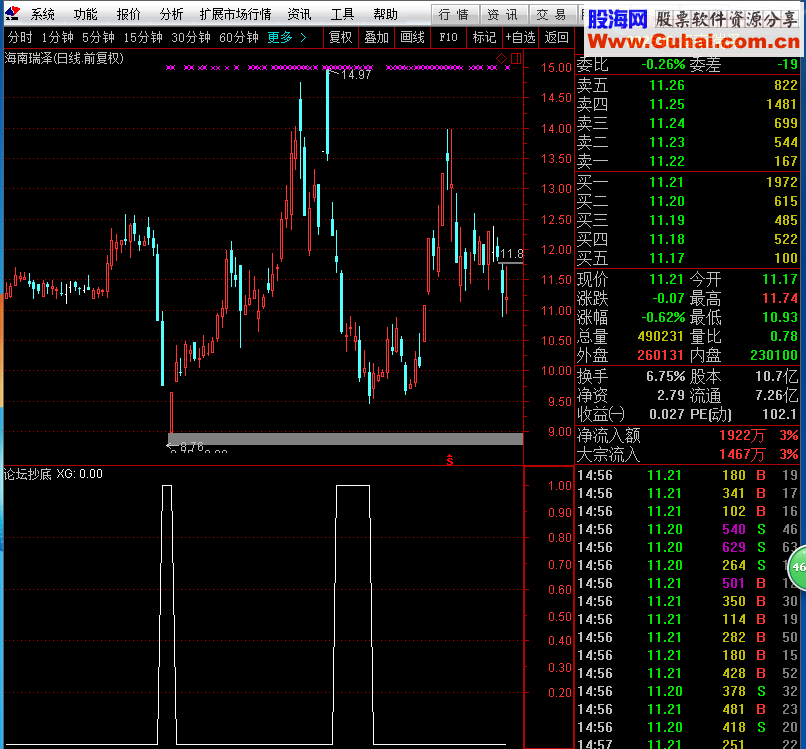This screenshot has height=749, width=806.
Task: Click the 15.00 price axis label
Action: [x=556, y=67]
